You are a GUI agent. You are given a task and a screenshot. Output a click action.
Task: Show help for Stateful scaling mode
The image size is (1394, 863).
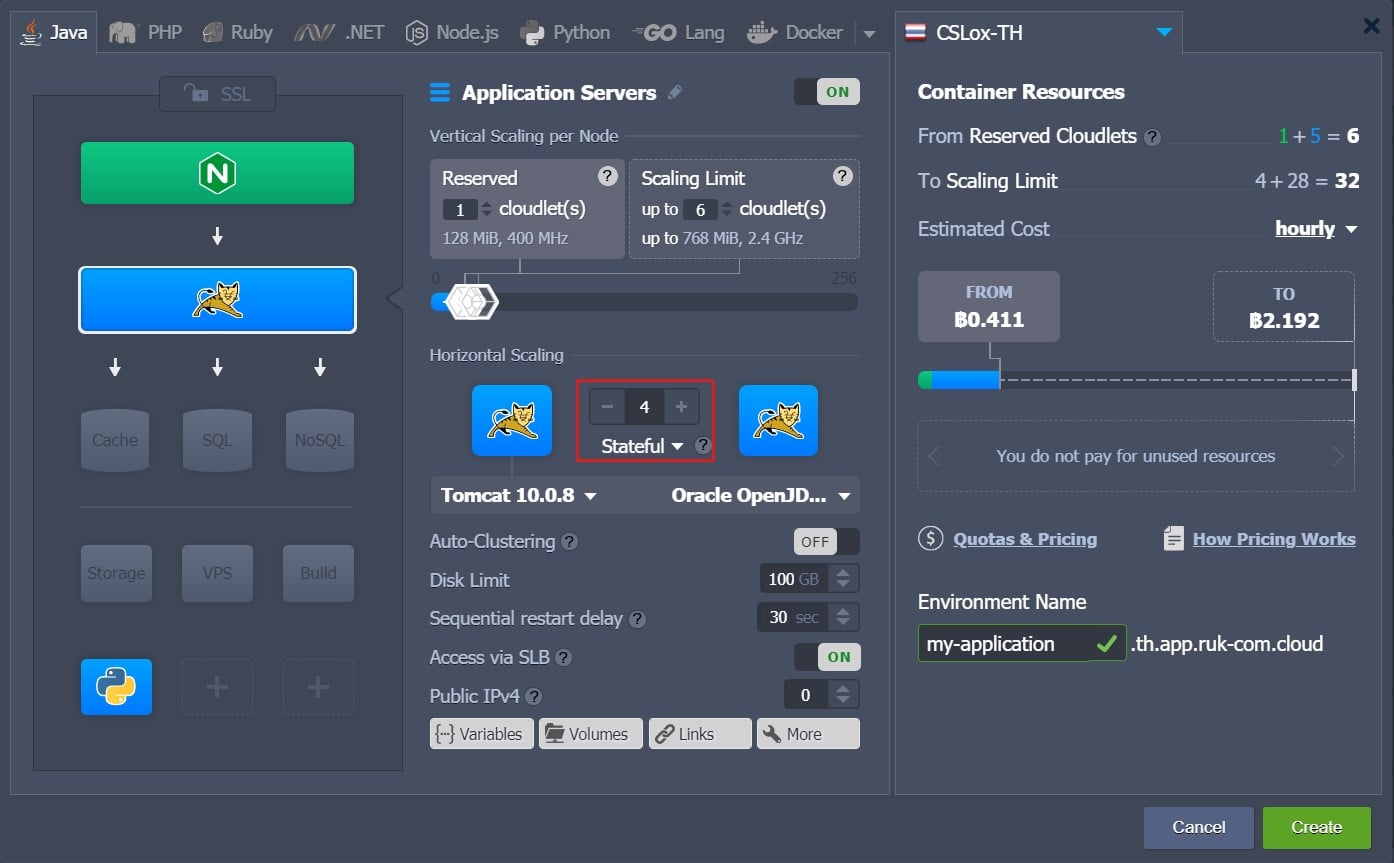coord(703,446)
